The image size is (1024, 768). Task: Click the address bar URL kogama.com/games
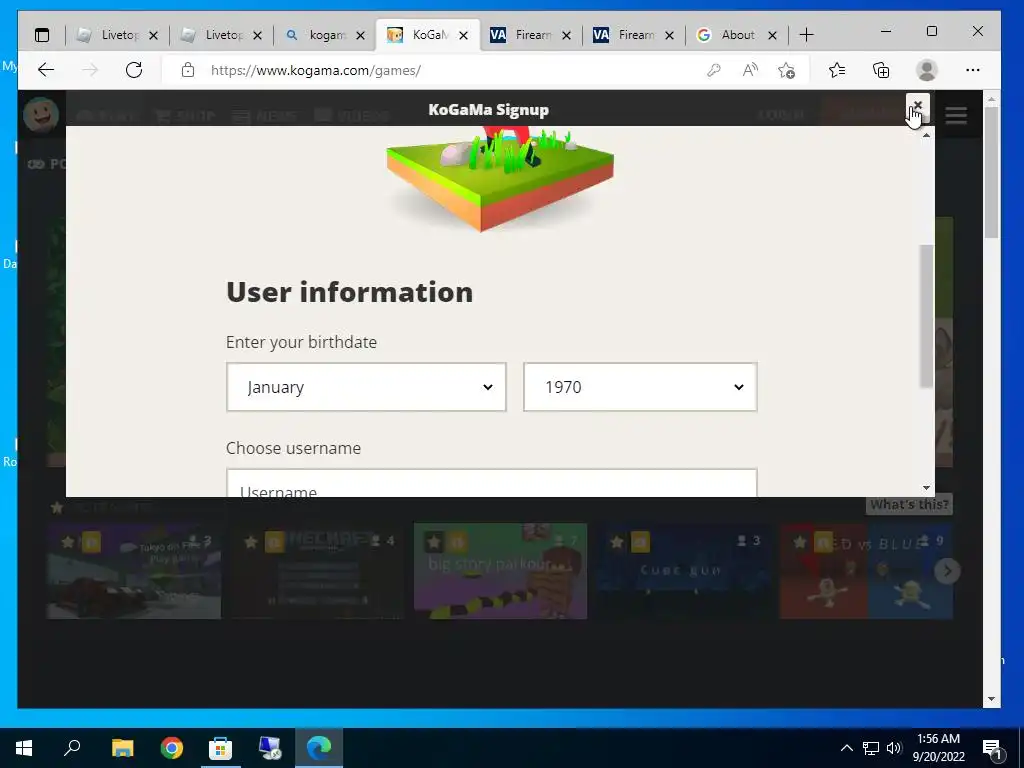pos(315,71)
